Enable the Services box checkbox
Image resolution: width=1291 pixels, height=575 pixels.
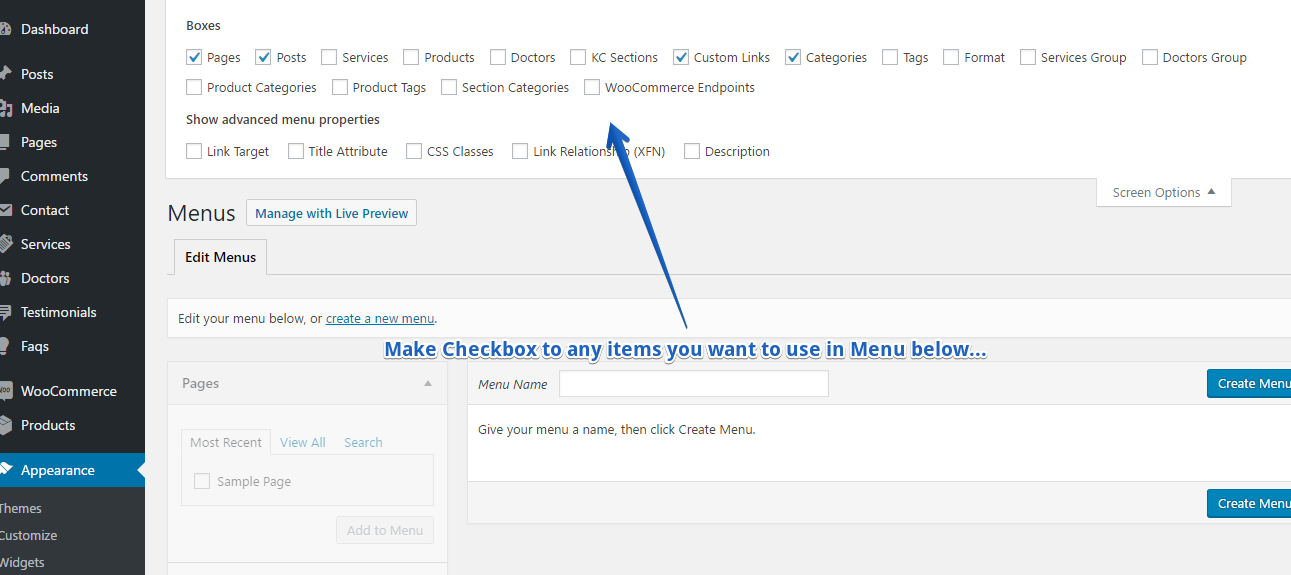329,57
